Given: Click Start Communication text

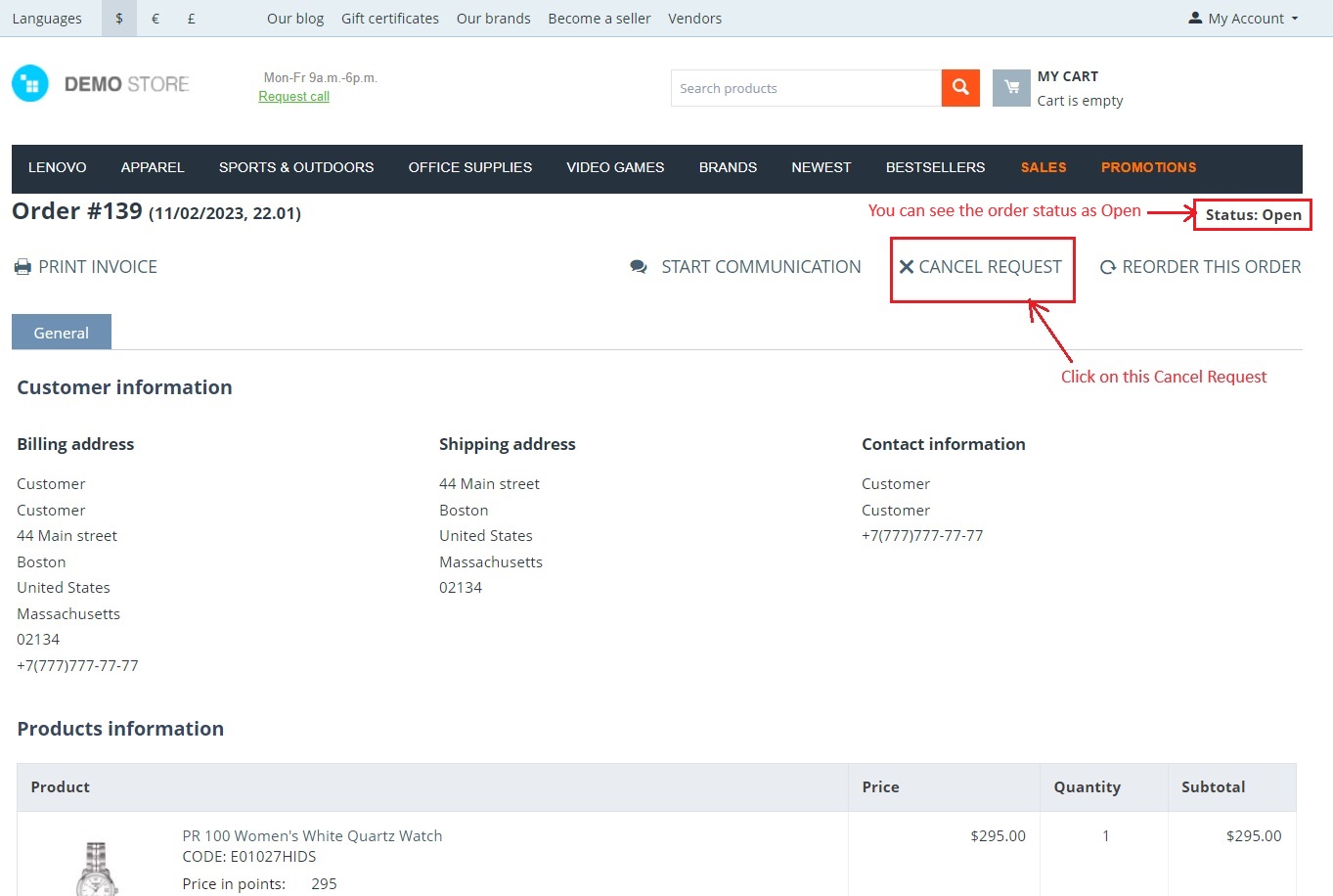Looking at the screenshot, I should coord(761,267).
